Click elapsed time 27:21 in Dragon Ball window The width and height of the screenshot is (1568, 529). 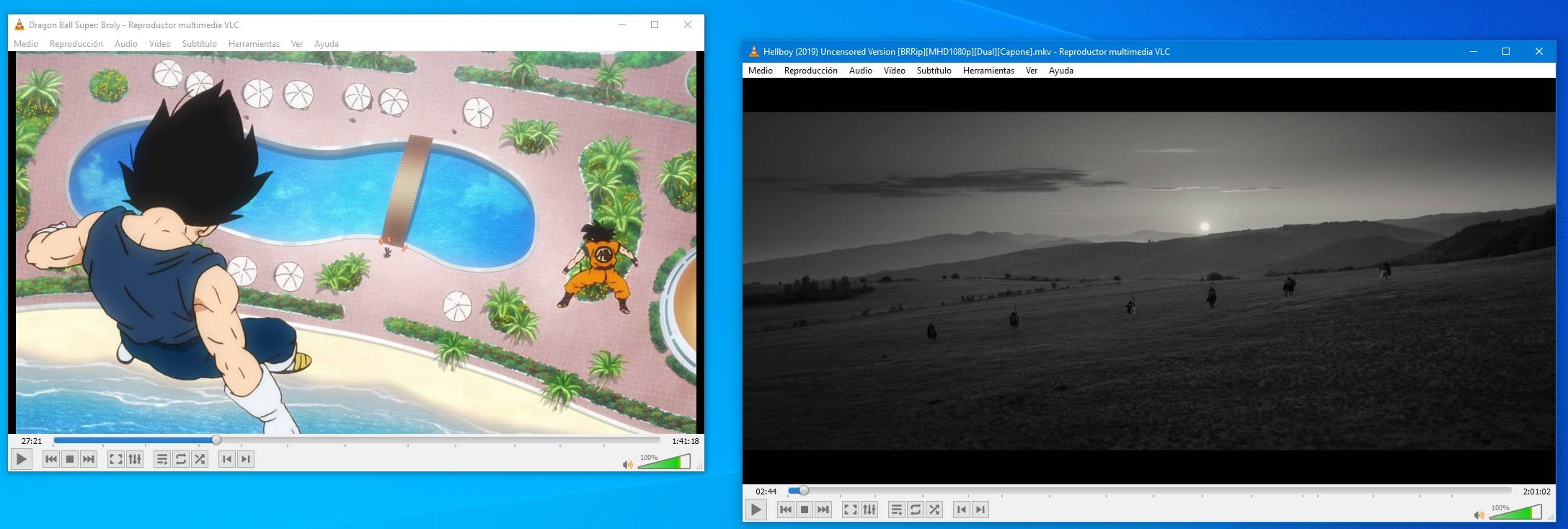(x=32, y=441)
